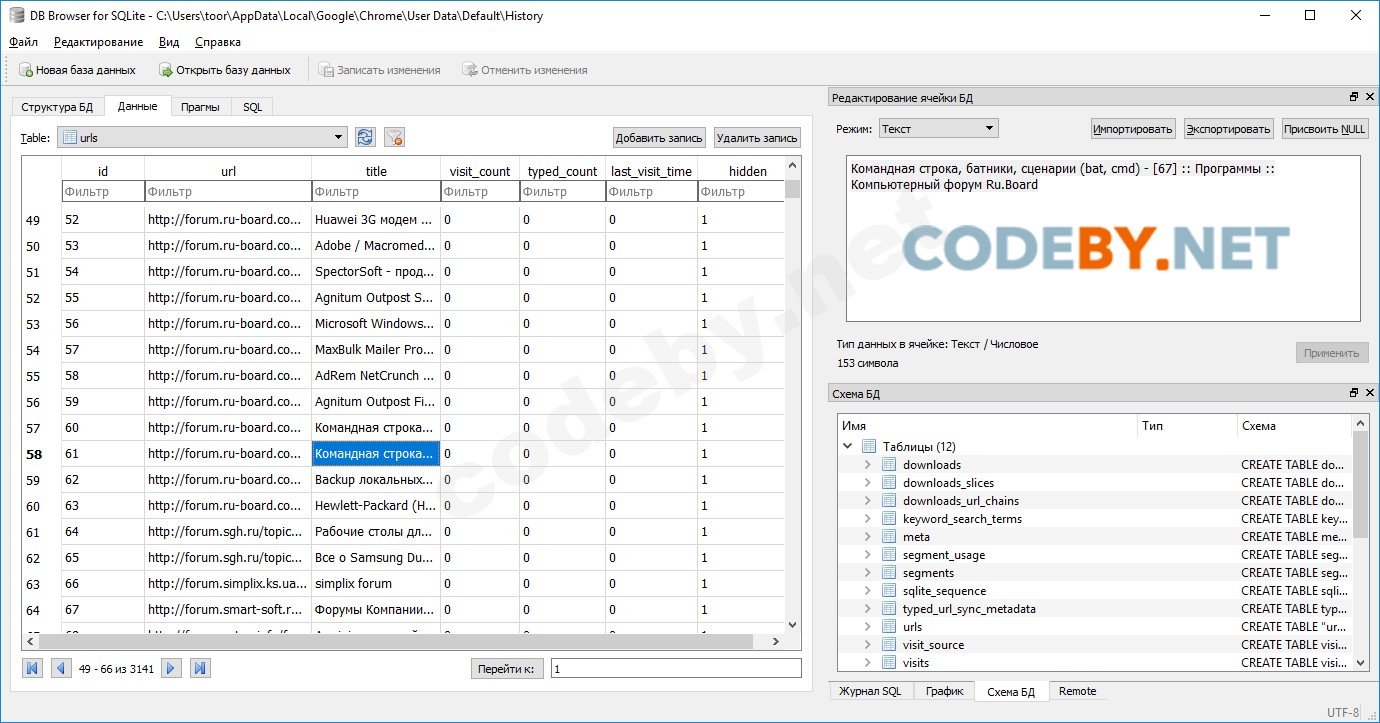Screen dimensions: 1380x723
Task: Refresh the table data with the refresh icon
Action: click(x=365, y=138)
